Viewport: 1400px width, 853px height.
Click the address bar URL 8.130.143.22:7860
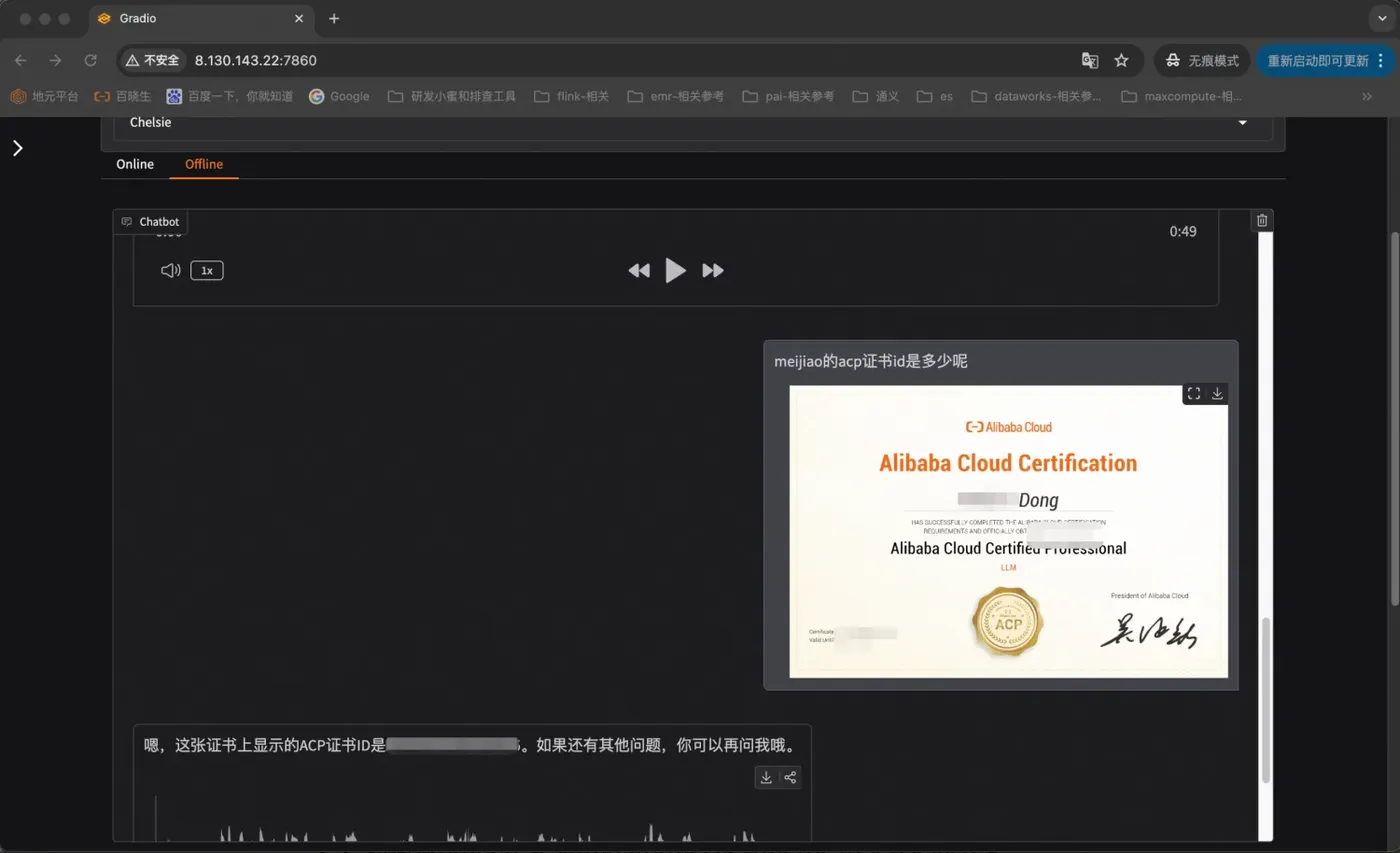(255, 60)
